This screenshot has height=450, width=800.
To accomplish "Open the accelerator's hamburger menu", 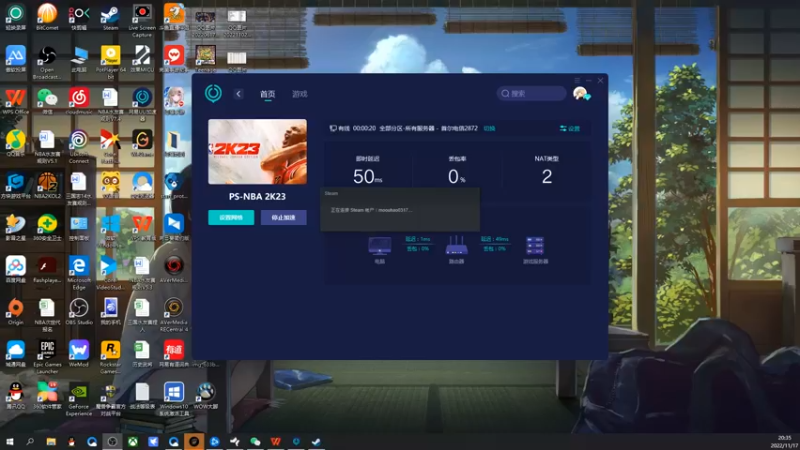I will click(577, 81).
